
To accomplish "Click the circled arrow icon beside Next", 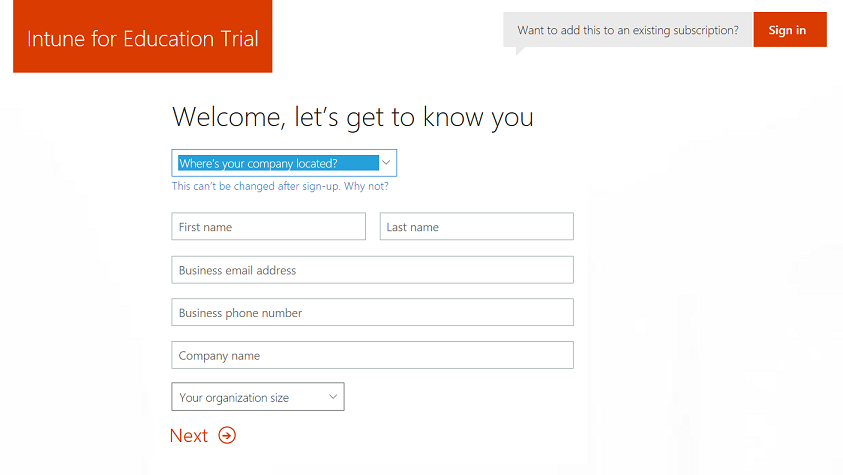I will pos(227,435).
